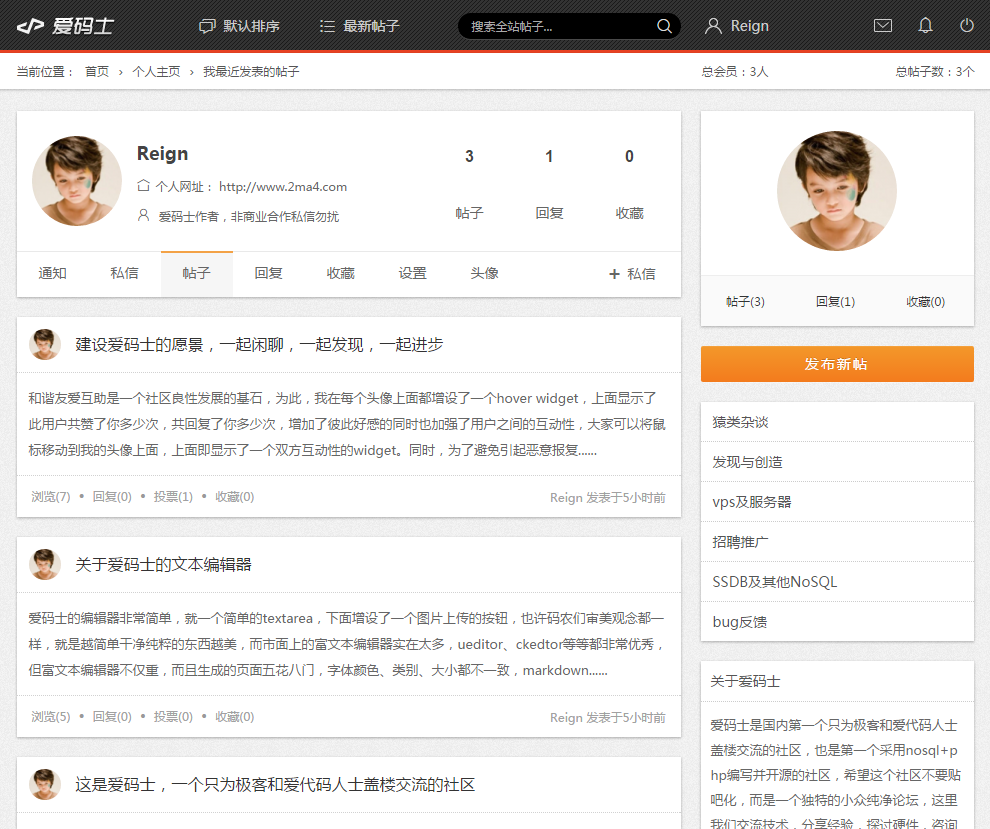Switch to the 回复 tab
The height and width of the screenshot is (829, 990).
(269, 274)
